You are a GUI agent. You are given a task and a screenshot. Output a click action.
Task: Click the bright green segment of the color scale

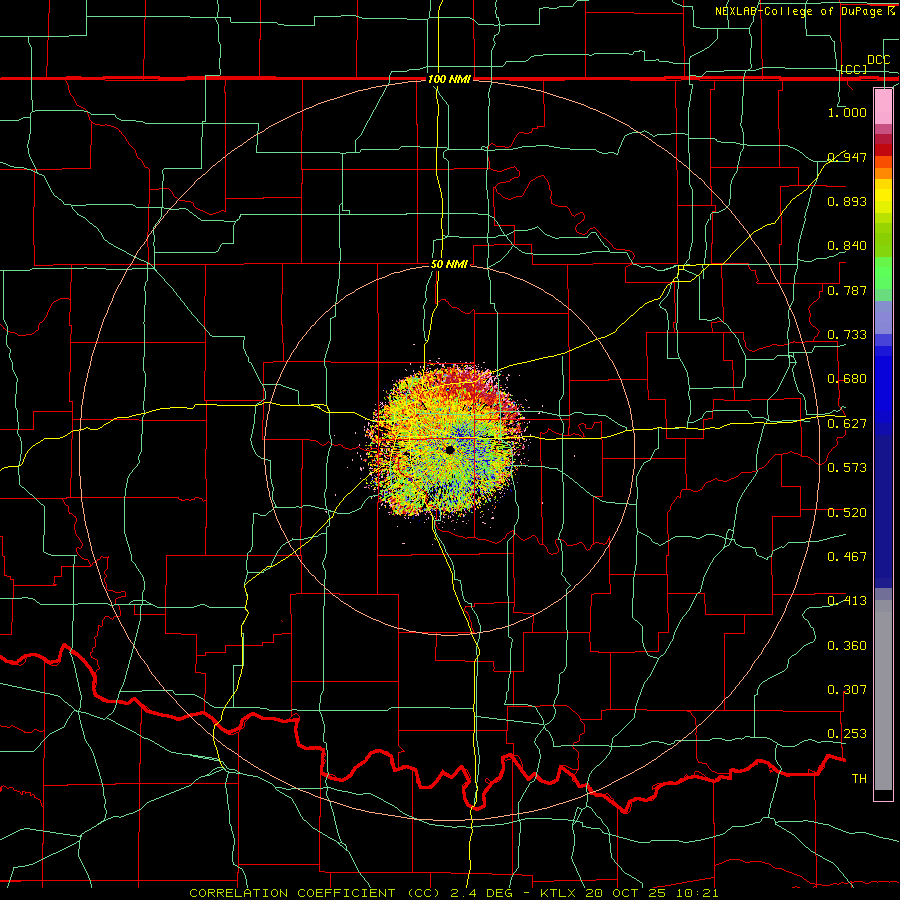click(883, 273)
